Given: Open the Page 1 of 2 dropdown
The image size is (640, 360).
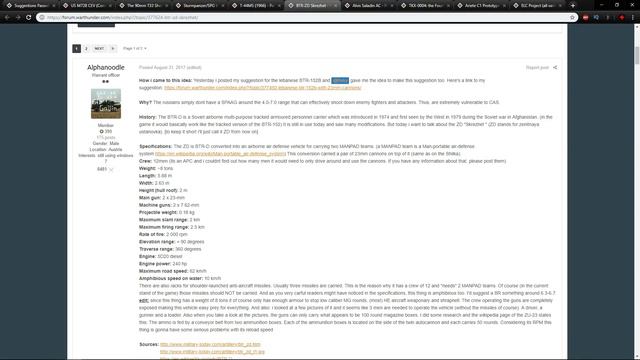Looking at the screenshot, I should pos(135,49).
